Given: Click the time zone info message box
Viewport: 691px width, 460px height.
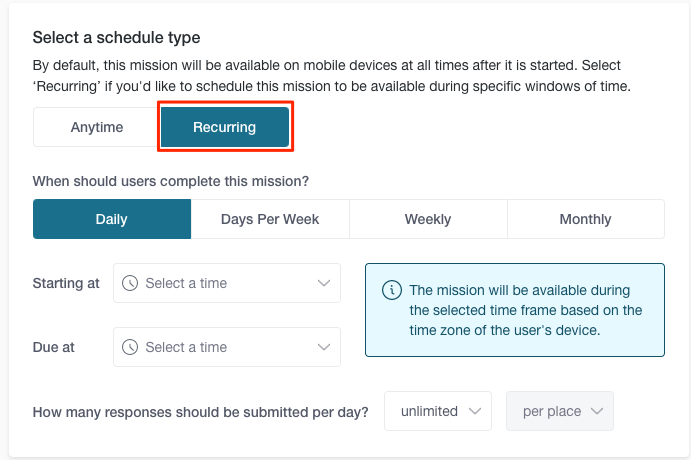Looking at the screenshot, I should point(515,310).
